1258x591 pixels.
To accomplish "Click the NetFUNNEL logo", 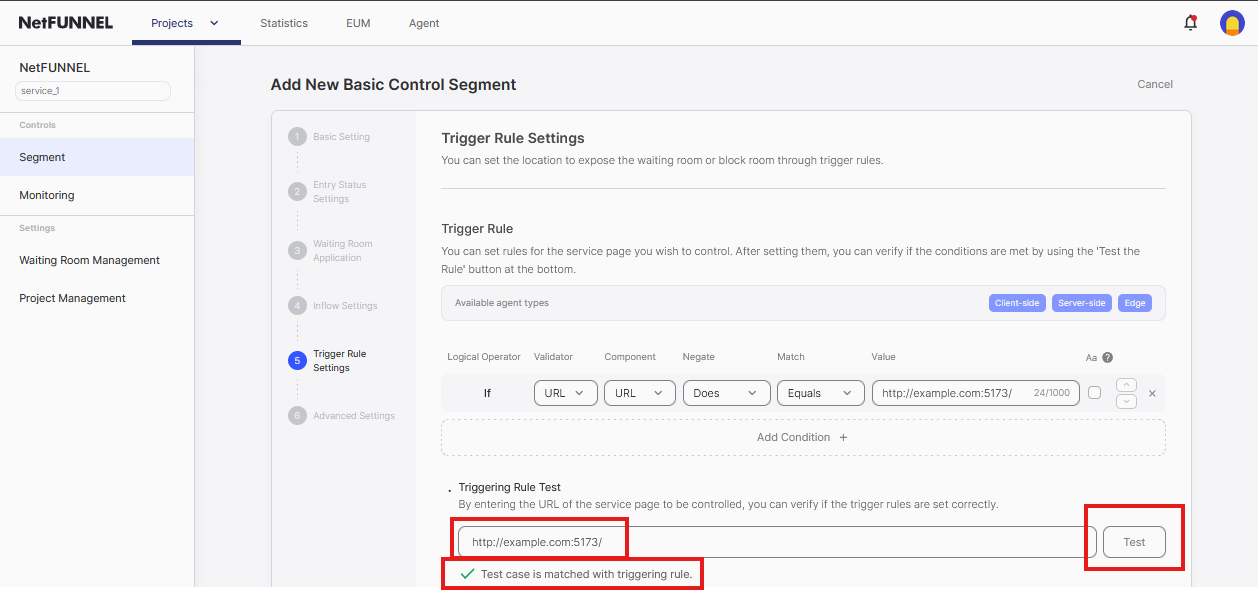I will pos(65,22).
